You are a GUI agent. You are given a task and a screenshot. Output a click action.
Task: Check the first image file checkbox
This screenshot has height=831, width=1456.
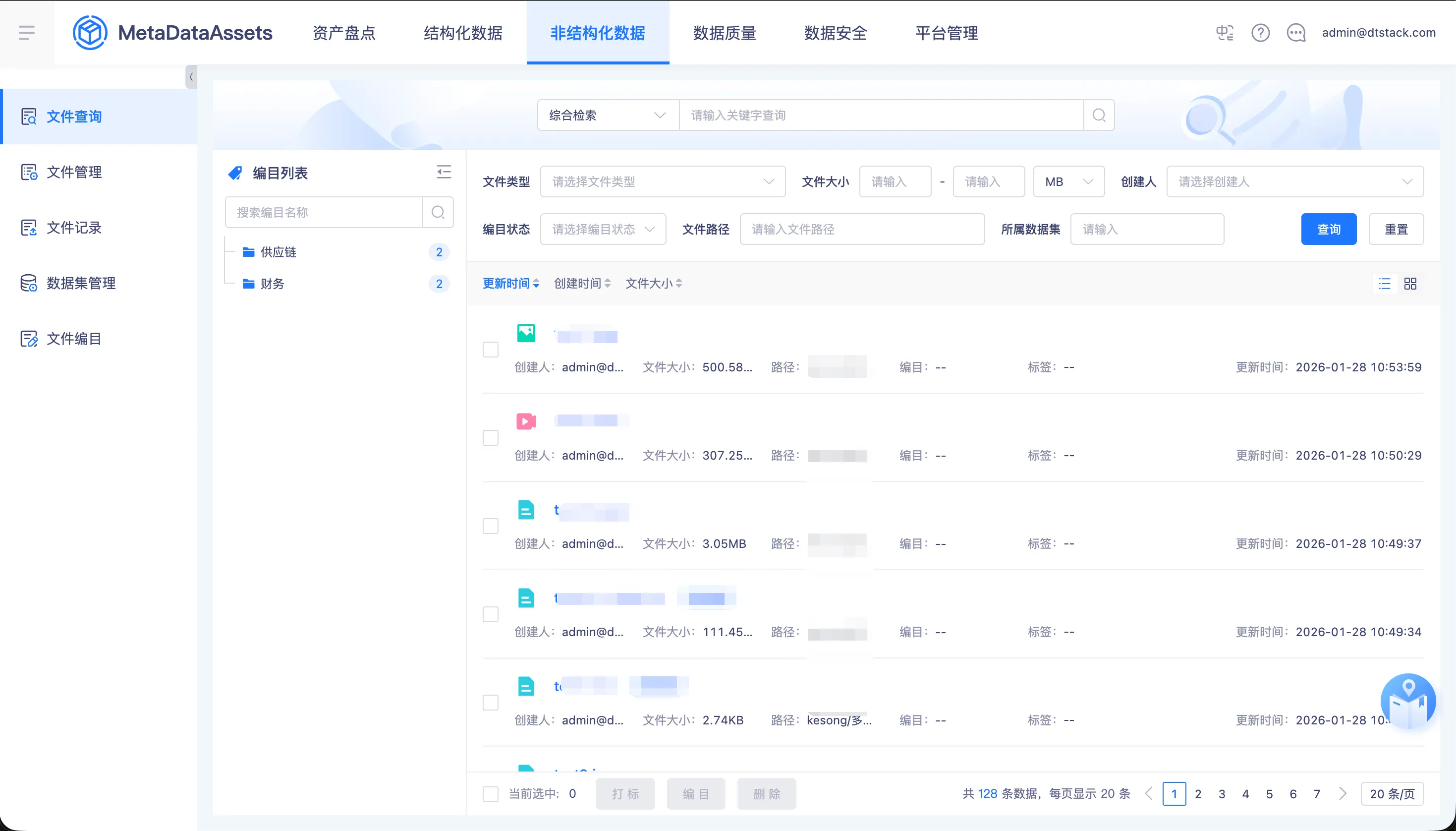[x=491, y=349]
